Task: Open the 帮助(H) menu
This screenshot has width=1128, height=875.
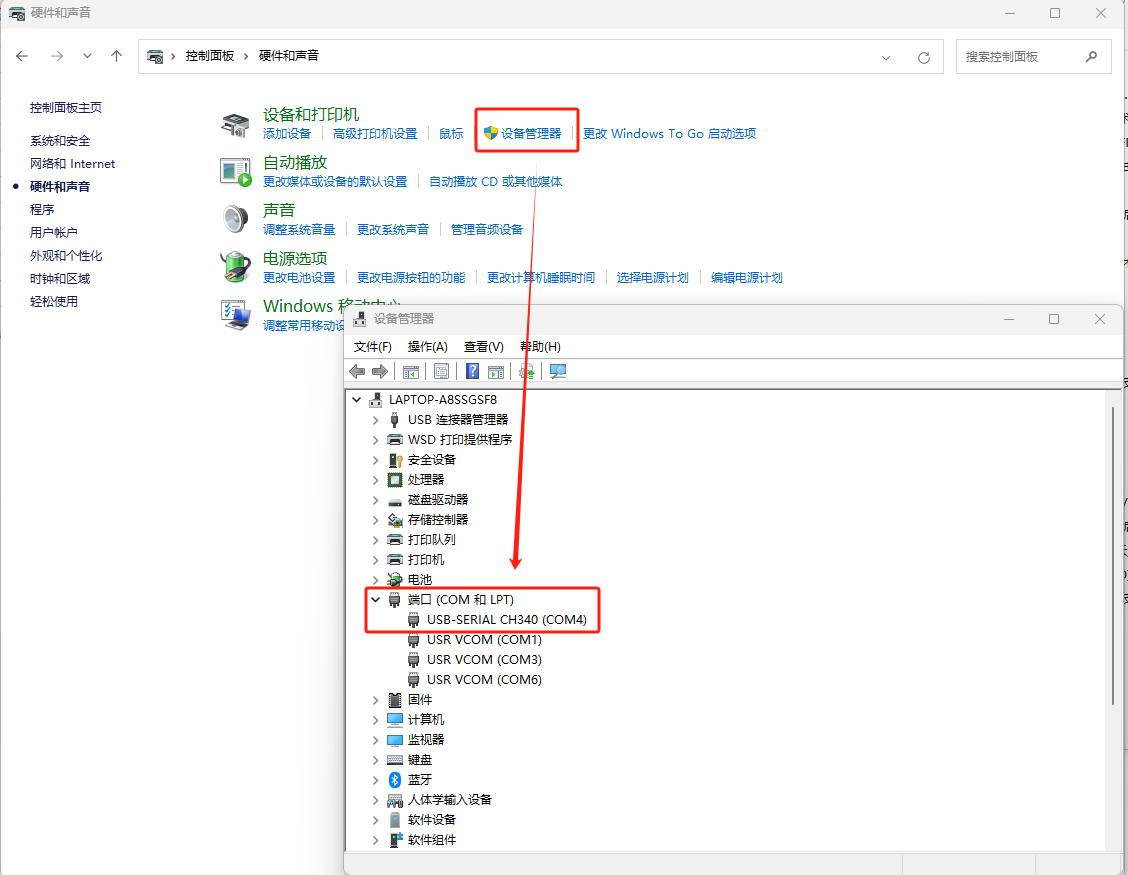Action: (540, 347)
